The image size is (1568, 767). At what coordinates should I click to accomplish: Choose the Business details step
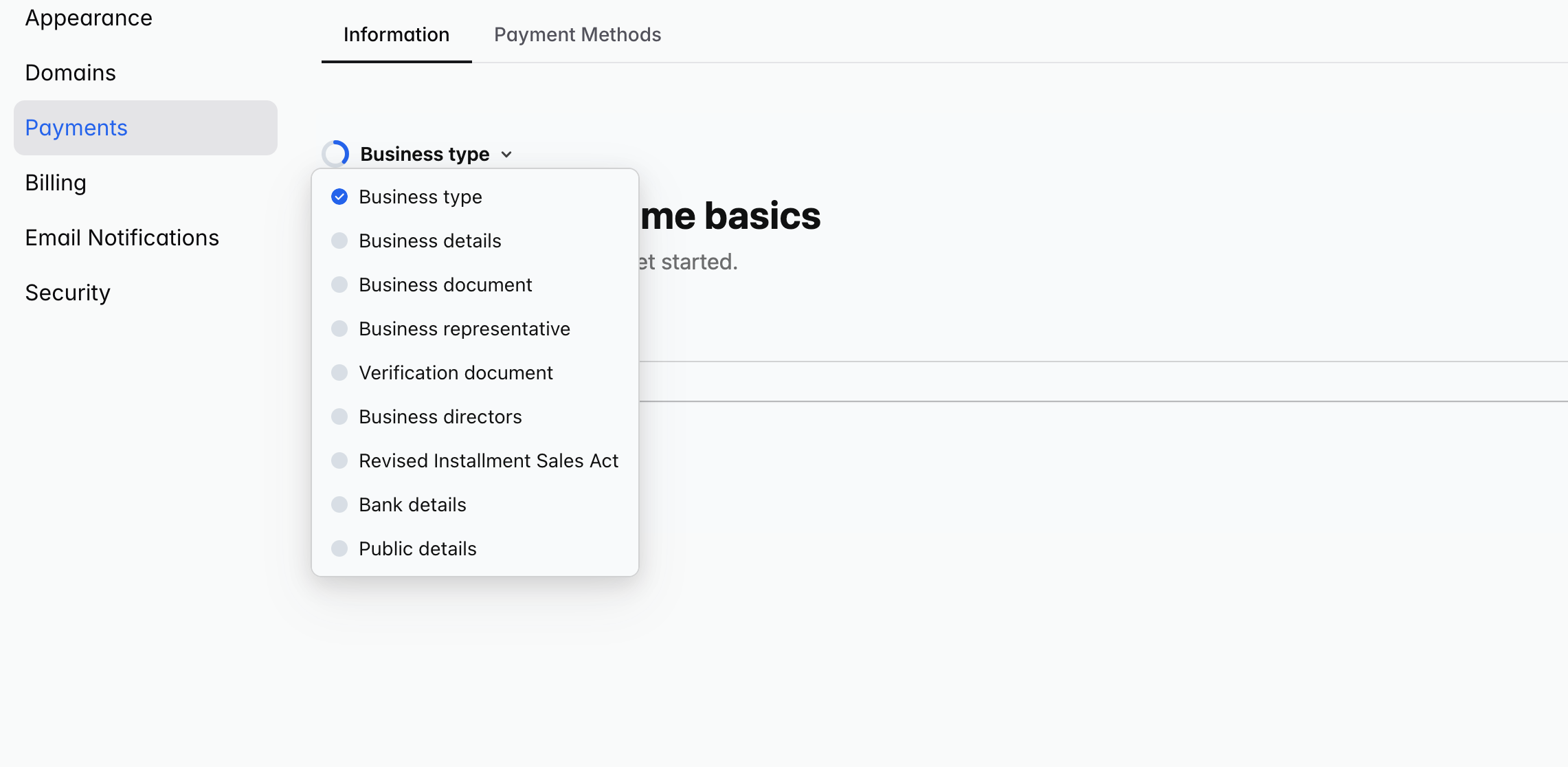coord(429,241)
